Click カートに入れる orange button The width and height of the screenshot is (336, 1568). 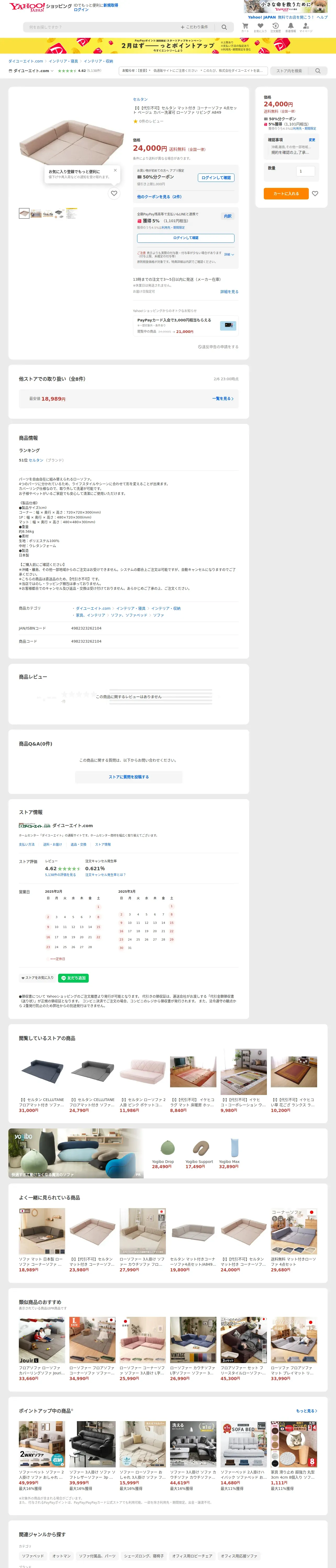pos(286,194)
